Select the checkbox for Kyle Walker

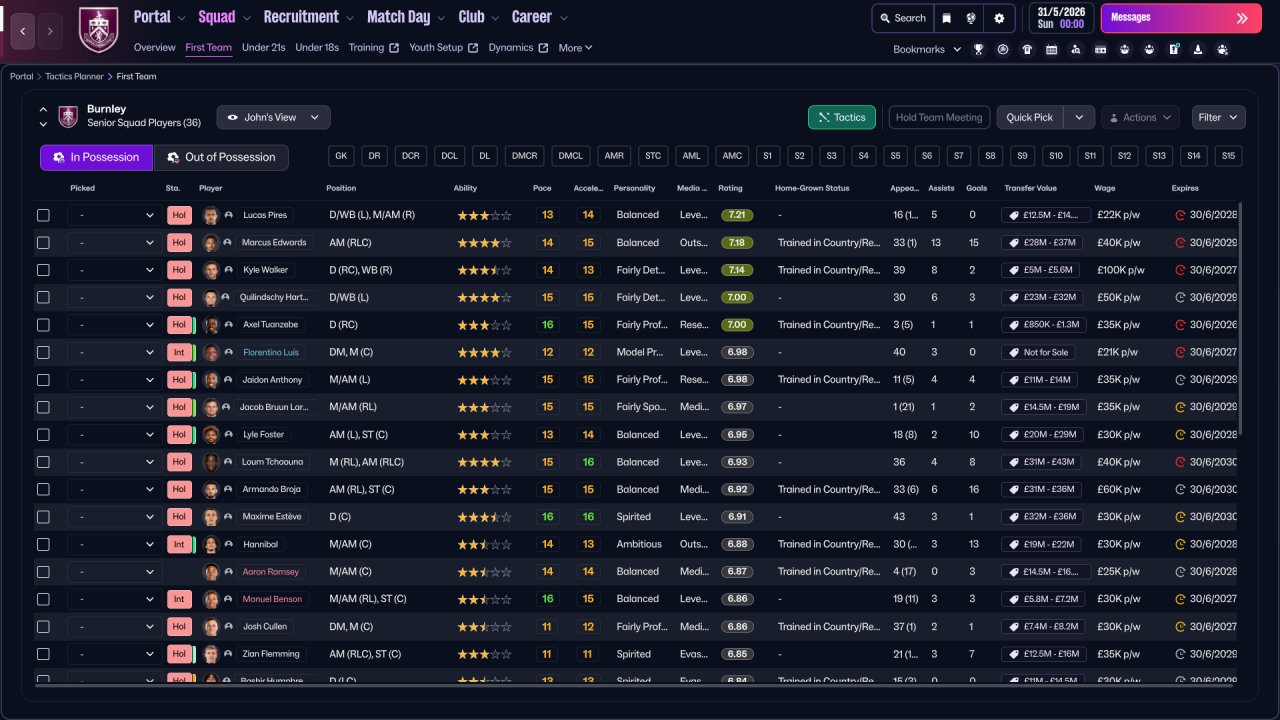click(x=43, y=270)
